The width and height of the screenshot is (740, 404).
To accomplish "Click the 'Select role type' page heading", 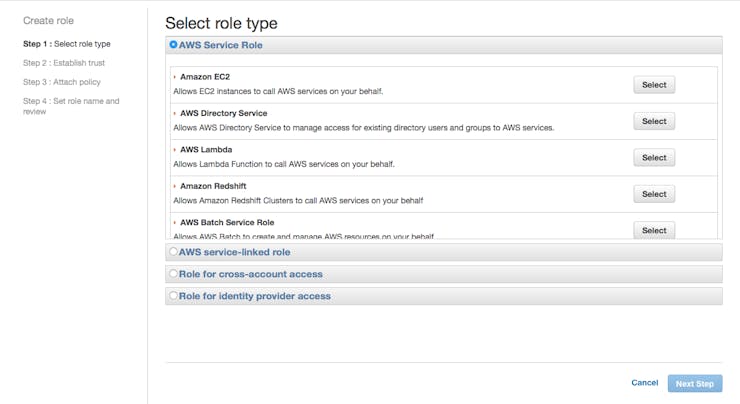I will [x=221, y=23].
